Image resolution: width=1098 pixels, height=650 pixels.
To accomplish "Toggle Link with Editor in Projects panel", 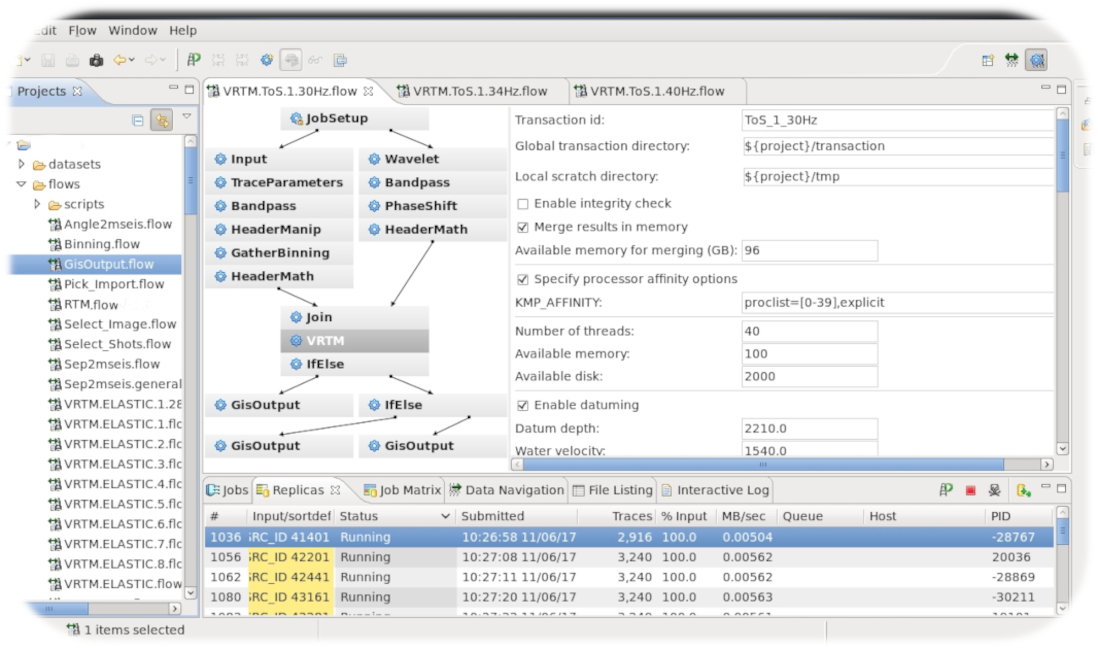I will [x=160, y=120].
